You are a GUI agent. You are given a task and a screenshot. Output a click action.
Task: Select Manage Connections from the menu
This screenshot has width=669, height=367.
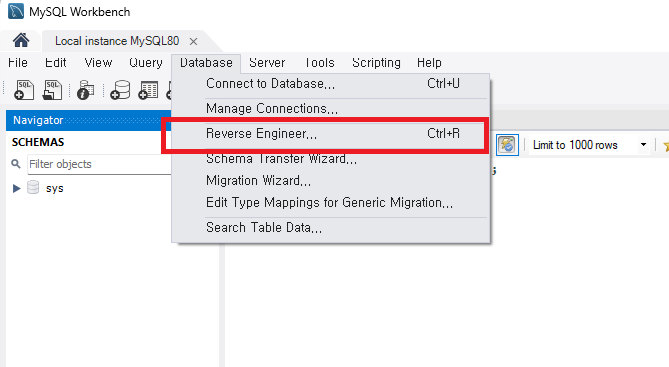pos(331,109)
